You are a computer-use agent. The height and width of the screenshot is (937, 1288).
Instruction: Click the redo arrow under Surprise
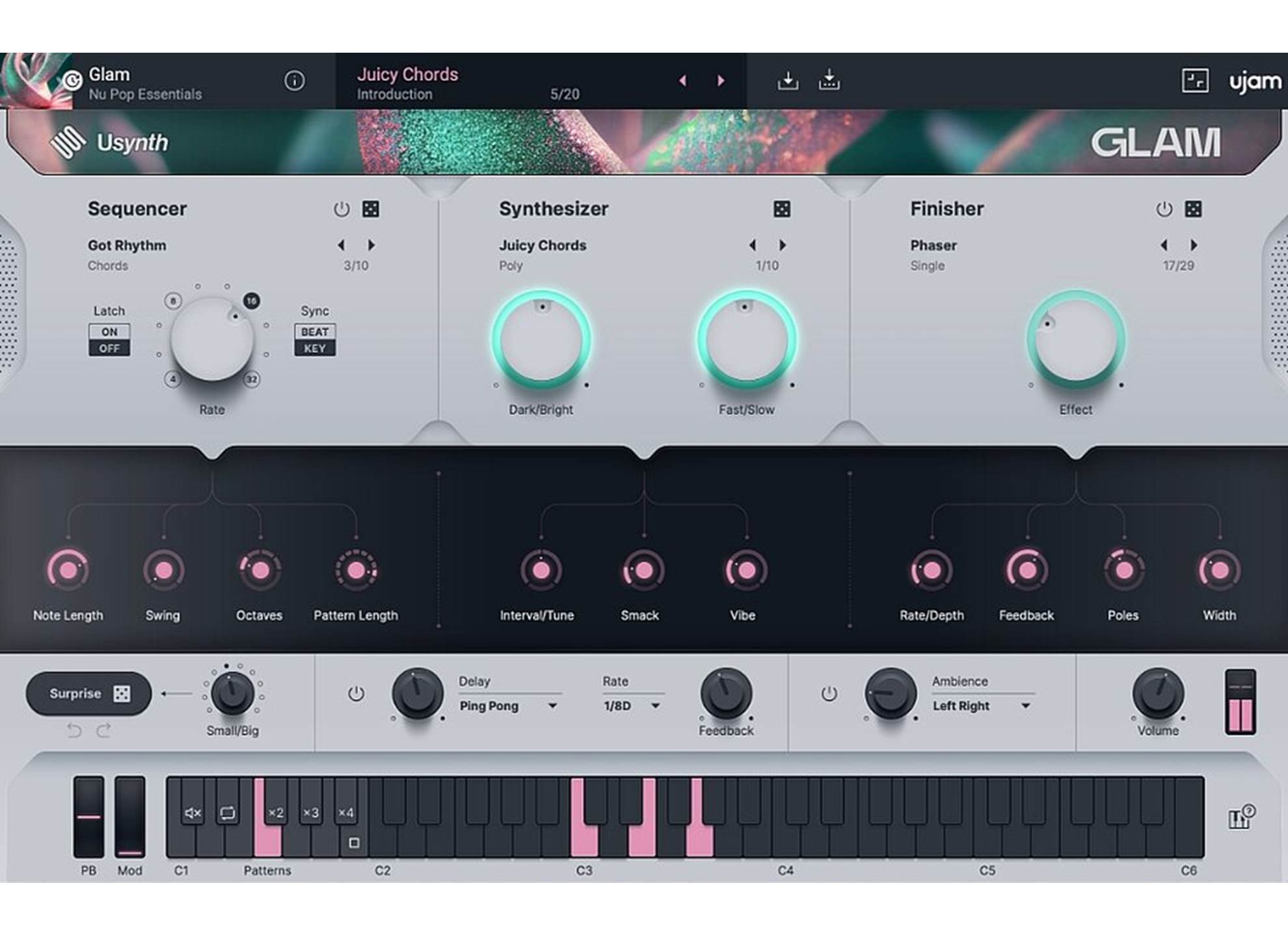coord(103,731)
